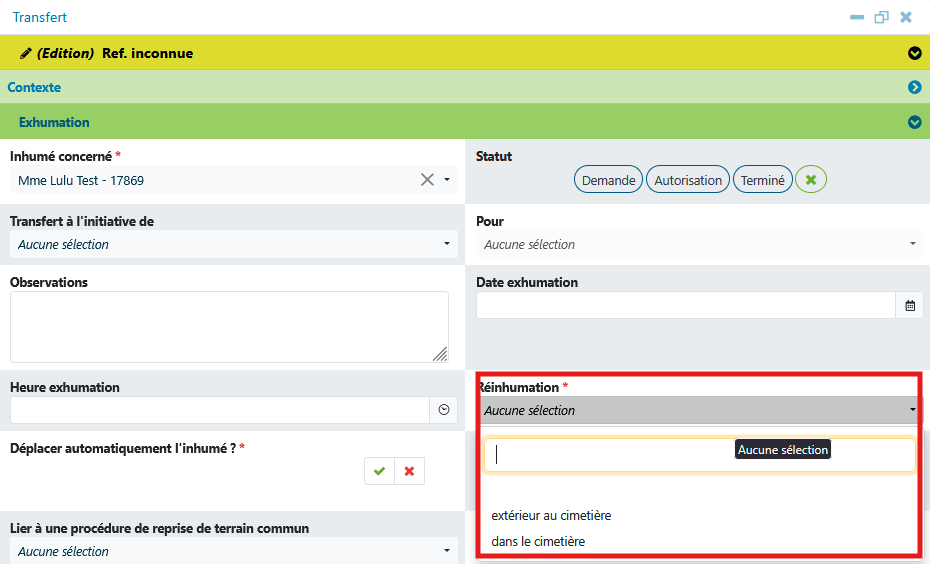Restore the Transfert window size
This screenshot has height=564, width=930.
pos(881,17)
